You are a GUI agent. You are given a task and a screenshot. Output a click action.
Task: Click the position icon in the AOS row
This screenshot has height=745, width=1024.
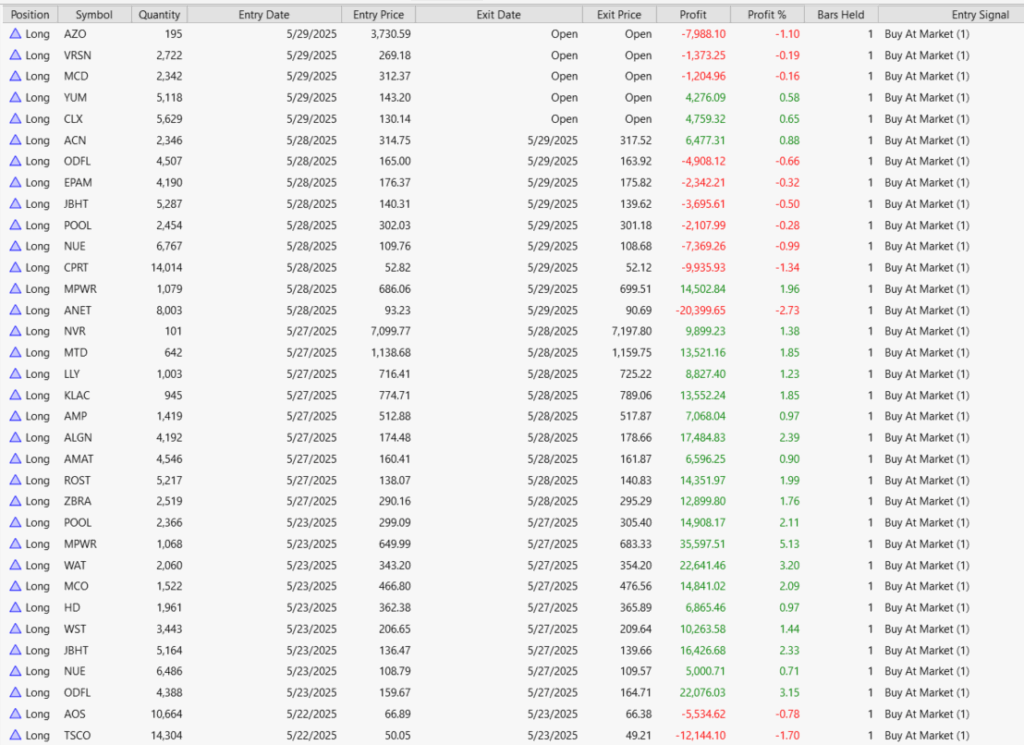(15, 714)
